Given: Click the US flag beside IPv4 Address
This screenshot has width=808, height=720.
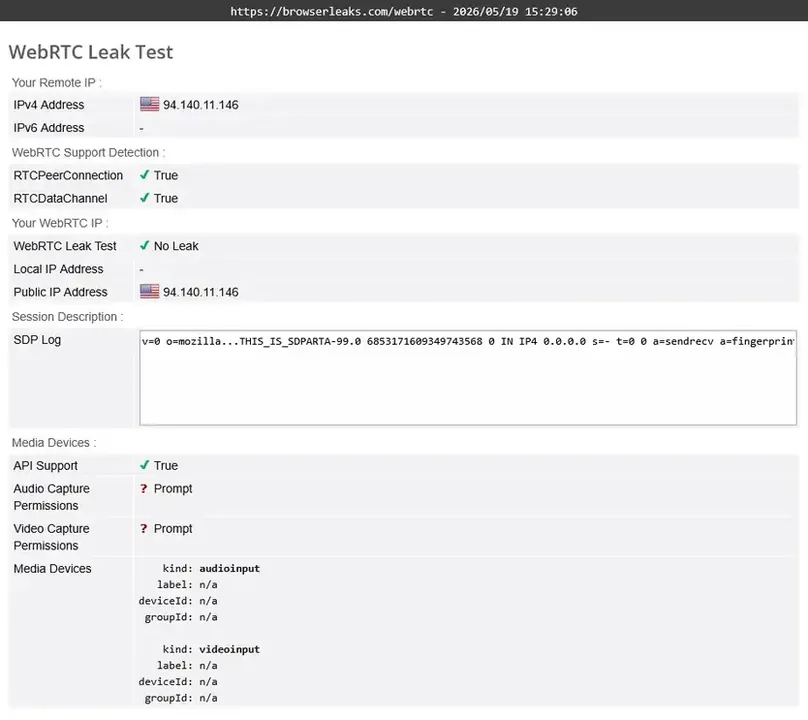Looking at the screenshot, I should (x=149, y=104).
